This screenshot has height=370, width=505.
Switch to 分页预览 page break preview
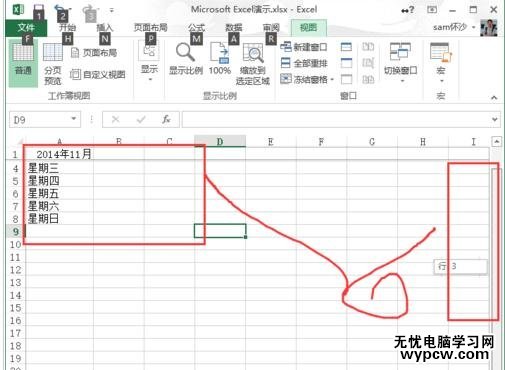tap(53, 64)
